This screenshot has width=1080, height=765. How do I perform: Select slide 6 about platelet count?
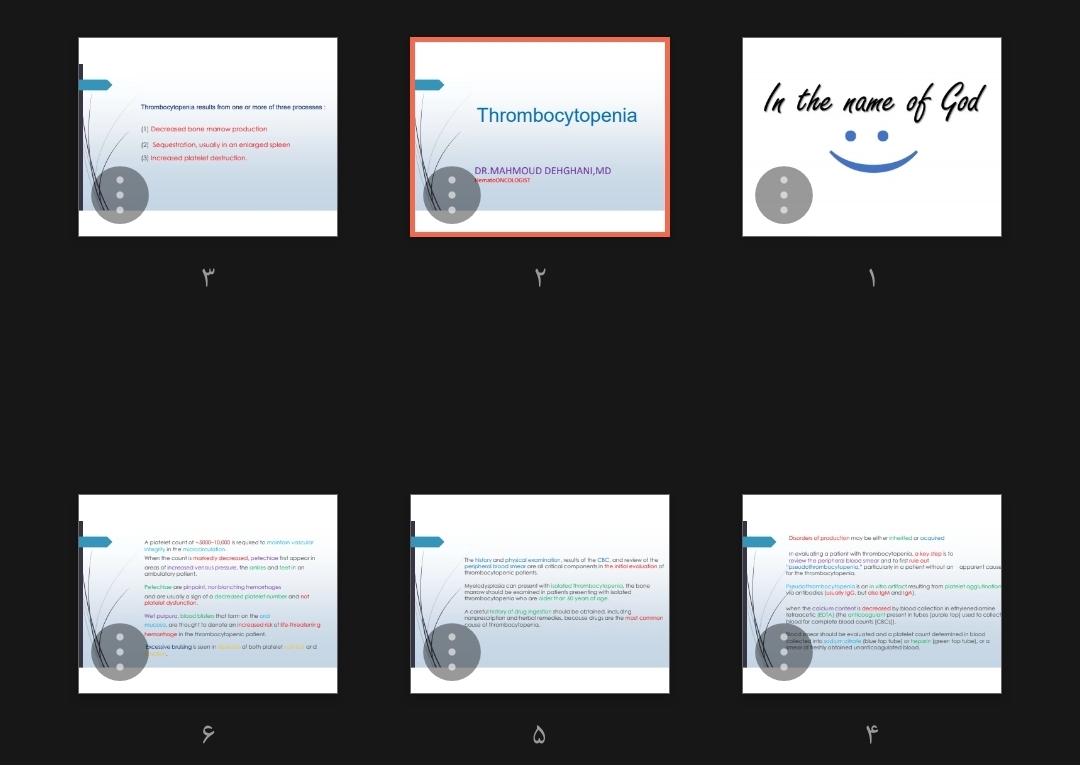(x=208, y=594)
